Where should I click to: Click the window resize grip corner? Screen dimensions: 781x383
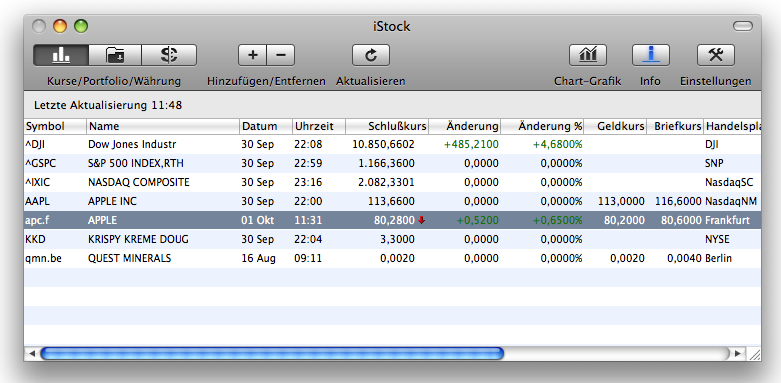(754, 354)
